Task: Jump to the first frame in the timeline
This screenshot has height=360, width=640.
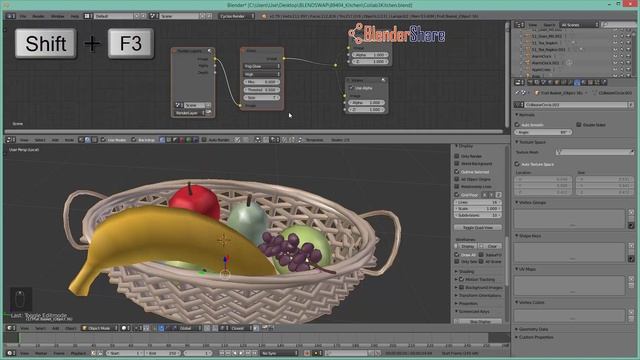Action: [x=222, y=353]
